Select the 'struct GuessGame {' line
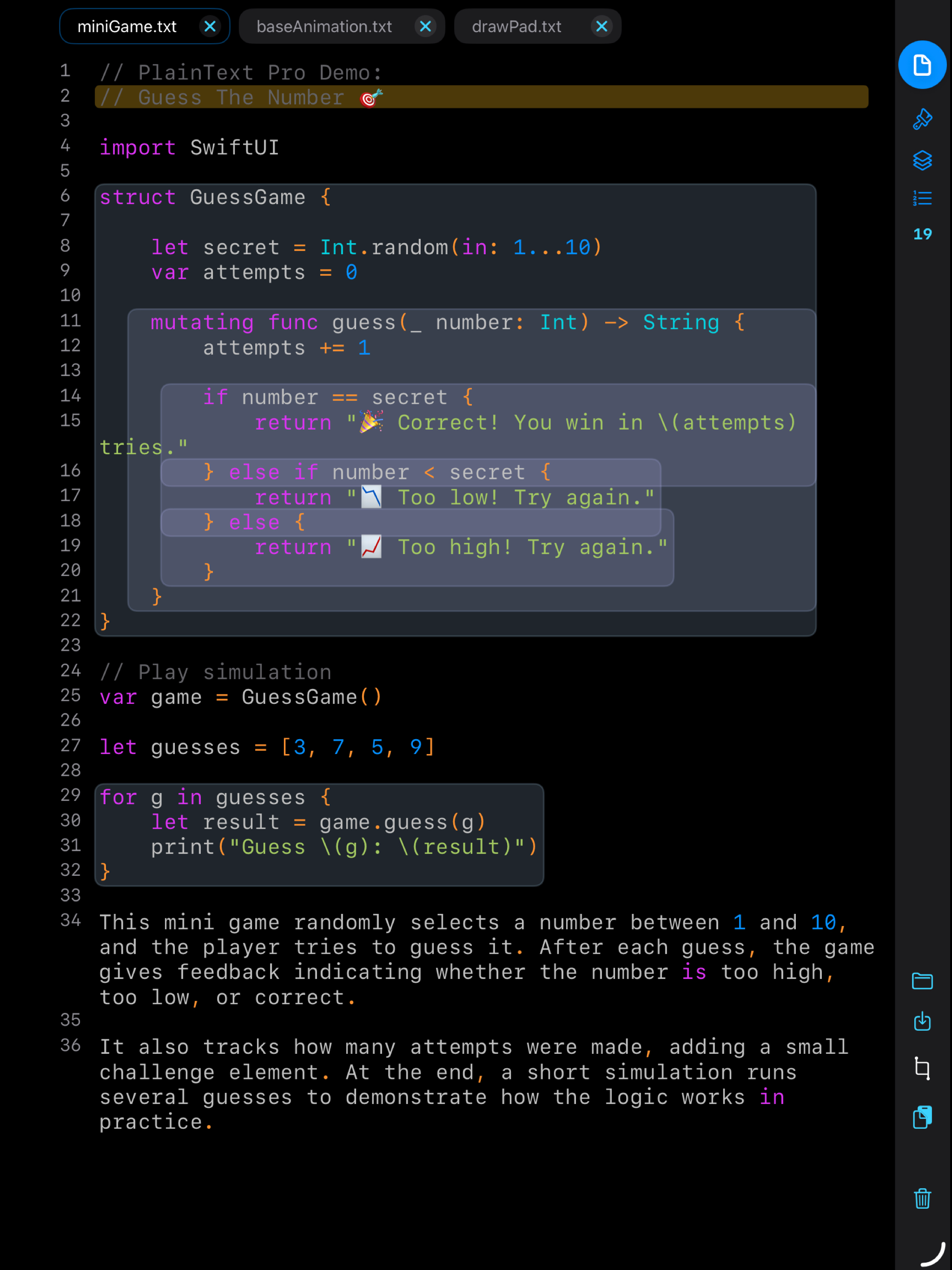This screenshot has height=1270, width=952. click(215, 198)
